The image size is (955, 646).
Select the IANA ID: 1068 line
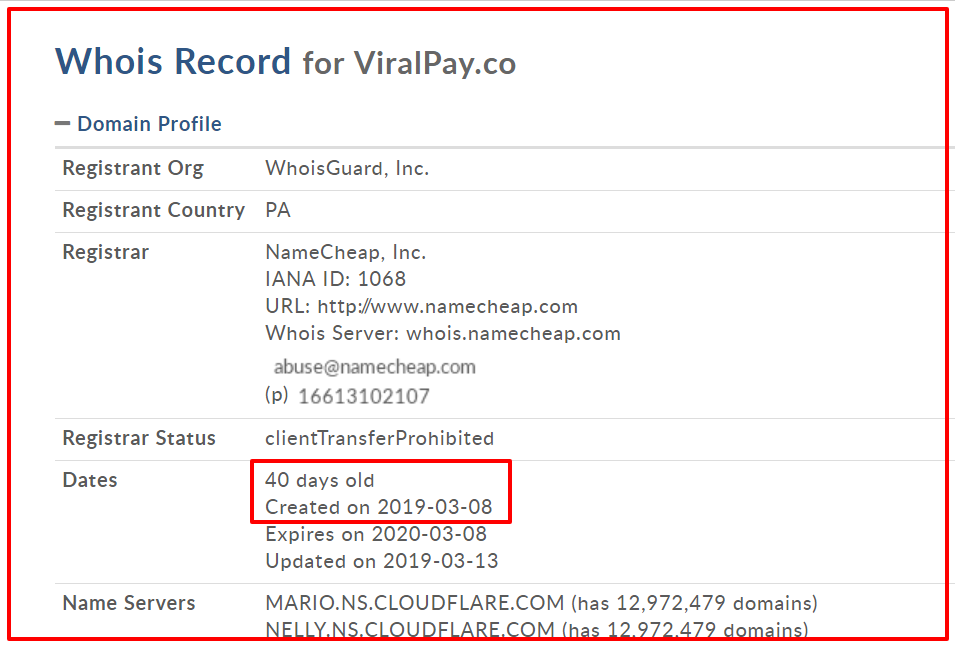click(336, 279)
